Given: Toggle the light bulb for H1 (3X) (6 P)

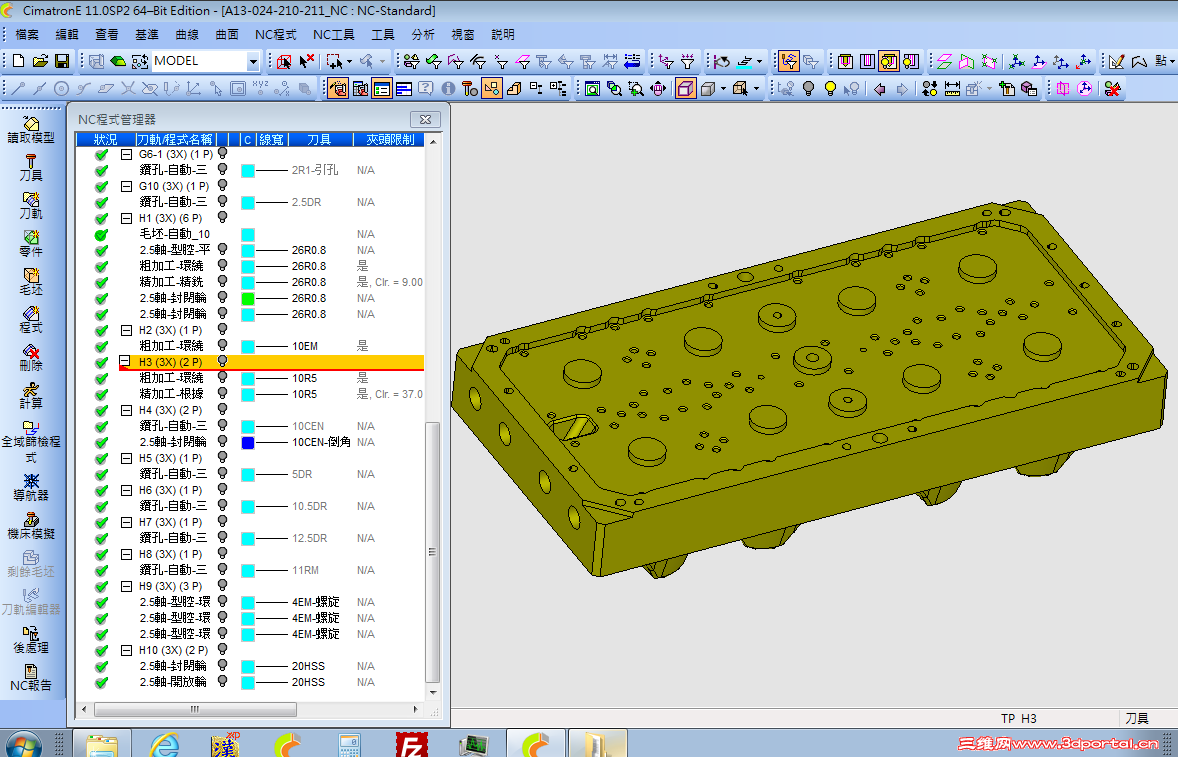Looking at the screenshot, I should pos(222,217).
